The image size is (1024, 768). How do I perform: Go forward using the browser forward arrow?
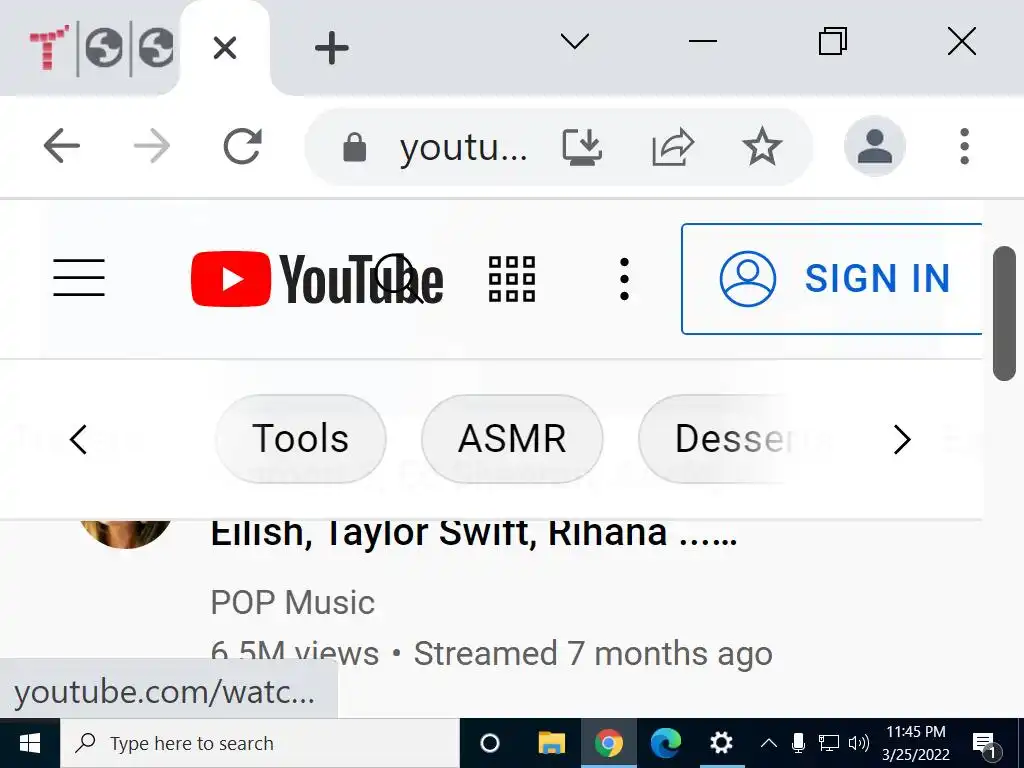tap(152, 146)
